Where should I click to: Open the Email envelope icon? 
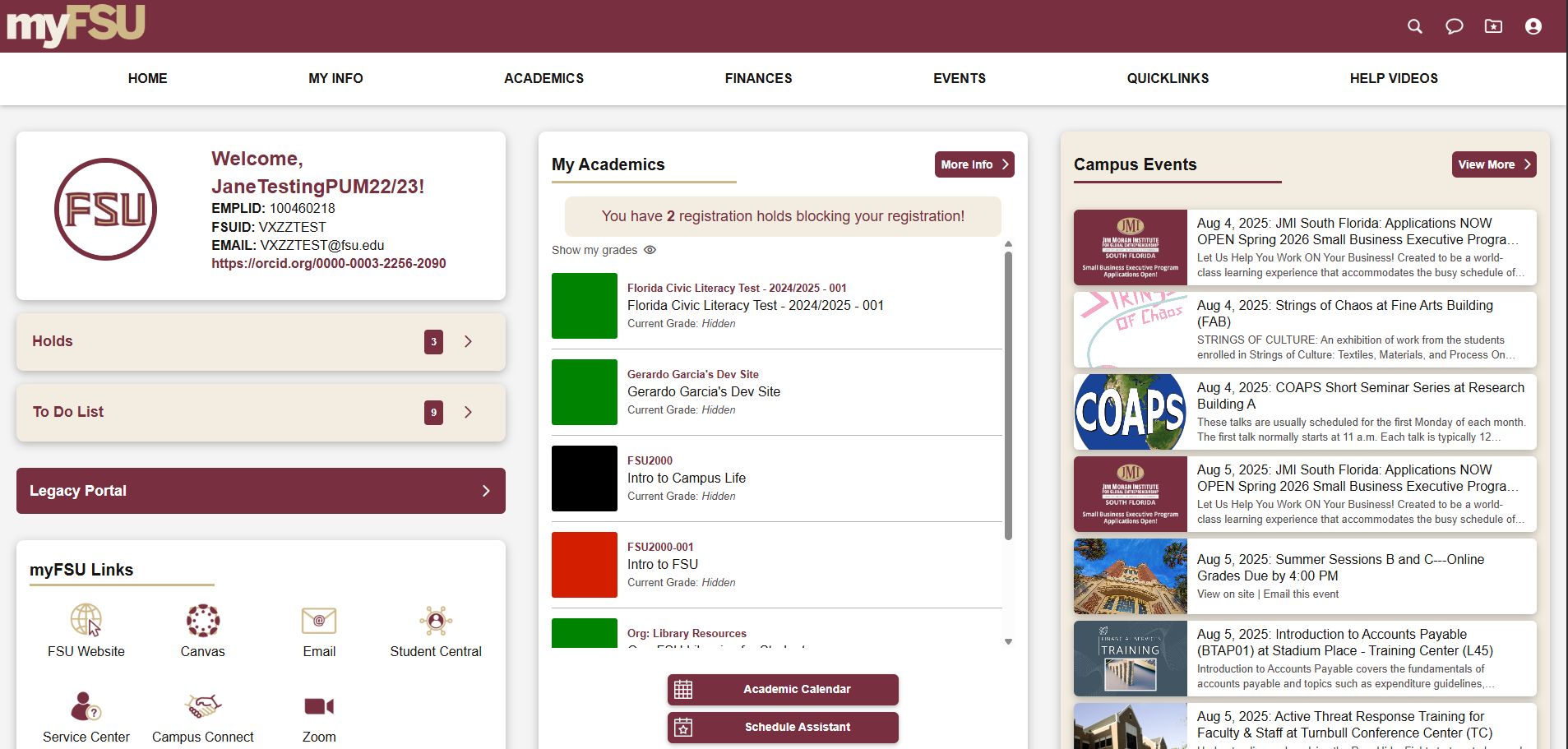319,621
